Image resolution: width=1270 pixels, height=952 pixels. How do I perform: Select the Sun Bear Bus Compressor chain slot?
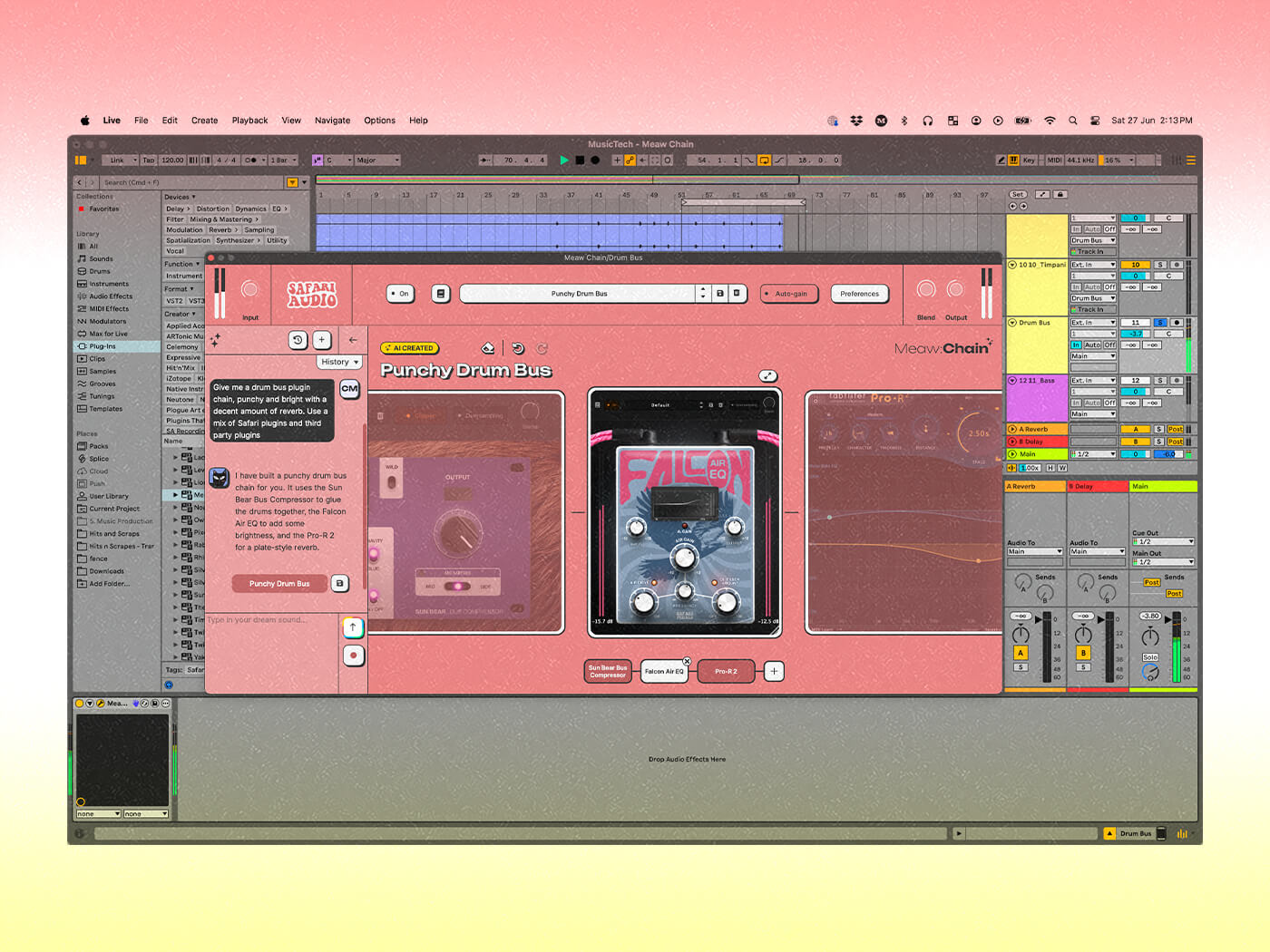[x=608, y=672]
